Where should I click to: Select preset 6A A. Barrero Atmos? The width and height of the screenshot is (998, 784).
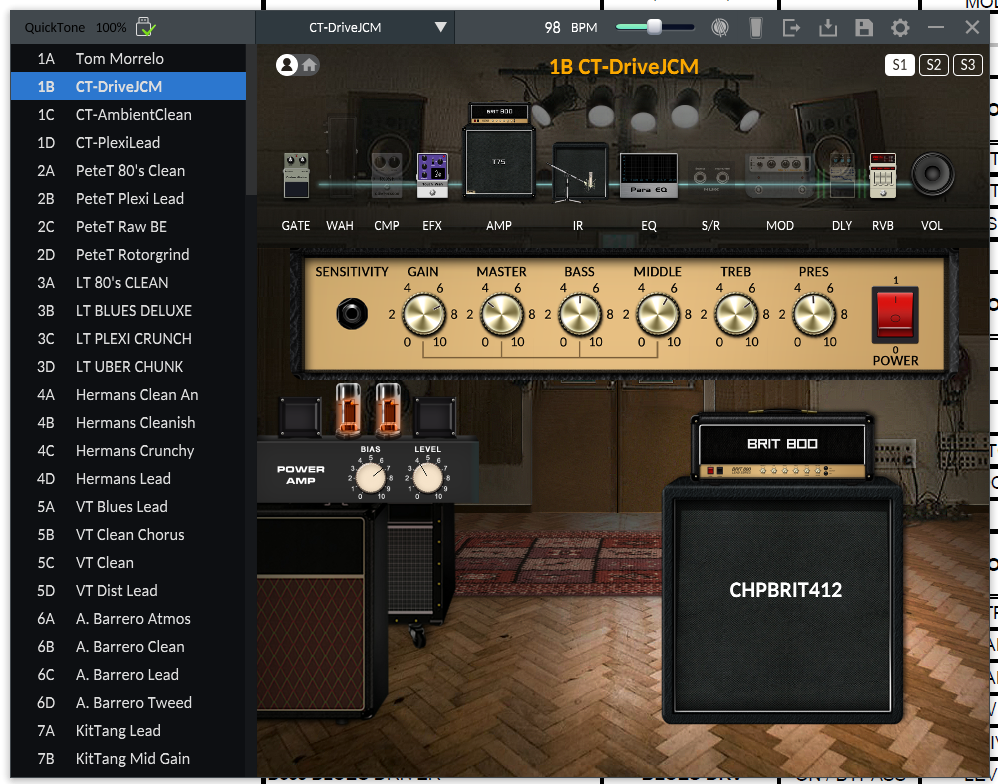coord(128,619)
